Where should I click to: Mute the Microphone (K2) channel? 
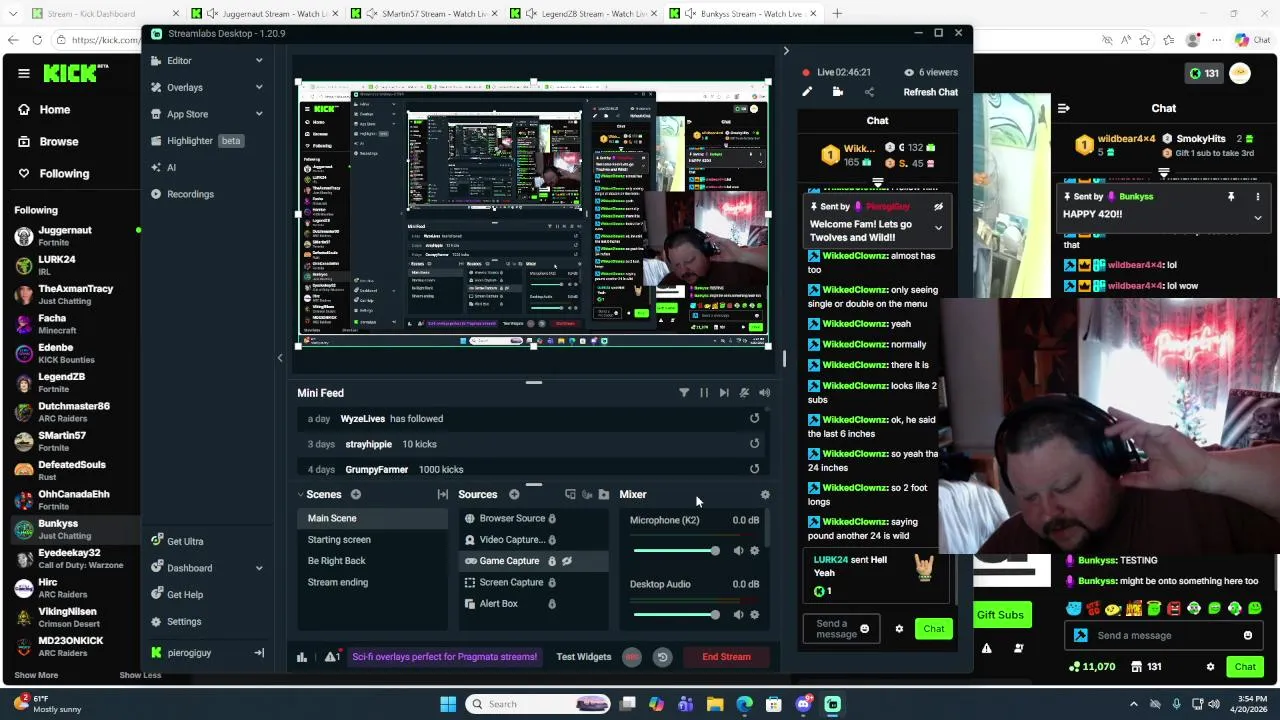point(738,551)
